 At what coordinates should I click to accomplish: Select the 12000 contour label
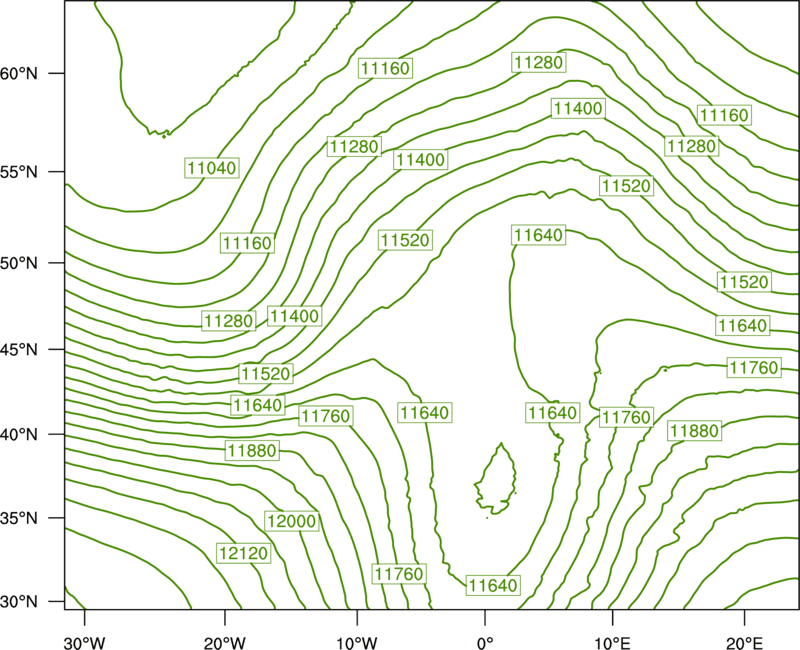[x=292, y=521]
